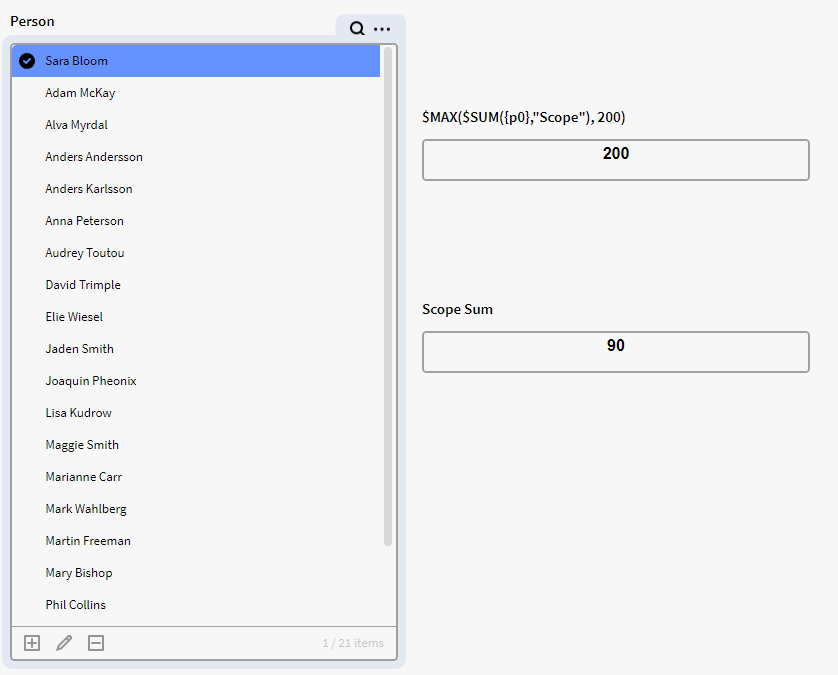
Task: Click the $MAX formula result field showing 200
Action: point(615,160)
